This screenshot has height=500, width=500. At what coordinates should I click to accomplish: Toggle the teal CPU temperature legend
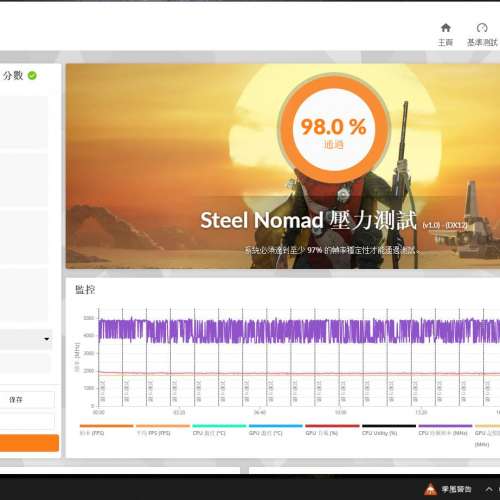pyautogui.click(x=219, y=430)
